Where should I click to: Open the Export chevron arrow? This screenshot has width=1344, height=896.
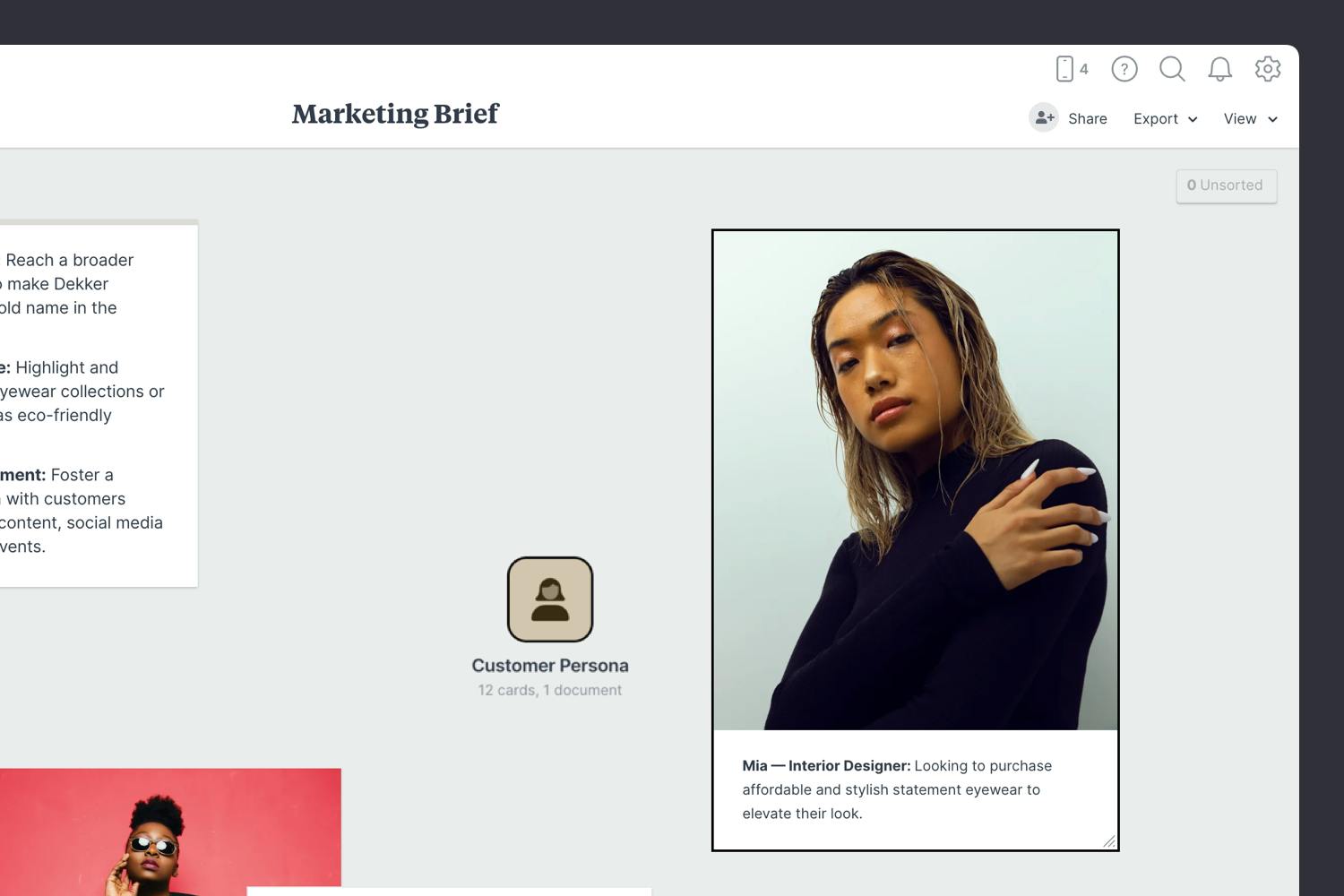coord(1193,119)
